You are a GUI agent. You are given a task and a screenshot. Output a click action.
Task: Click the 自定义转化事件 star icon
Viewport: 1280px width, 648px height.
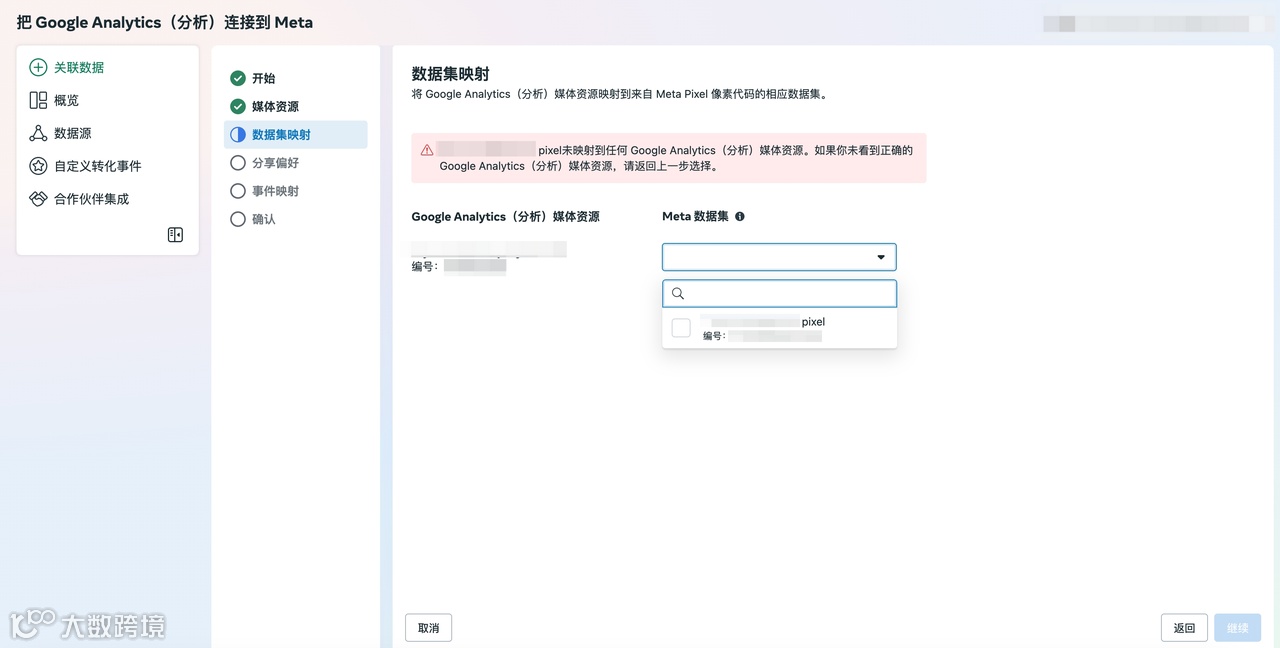[38, 166]
